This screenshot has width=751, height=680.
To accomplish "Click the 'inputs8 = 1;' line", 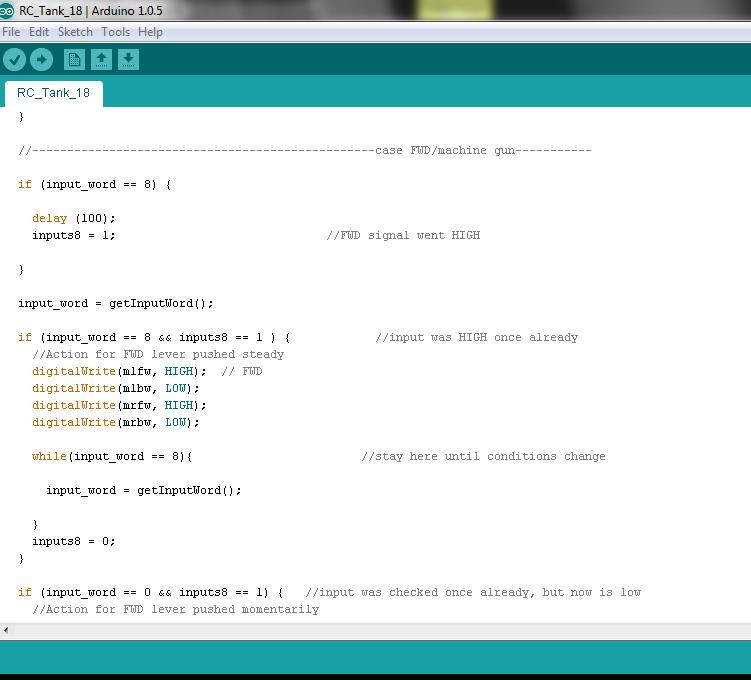I will coord(74,236).
